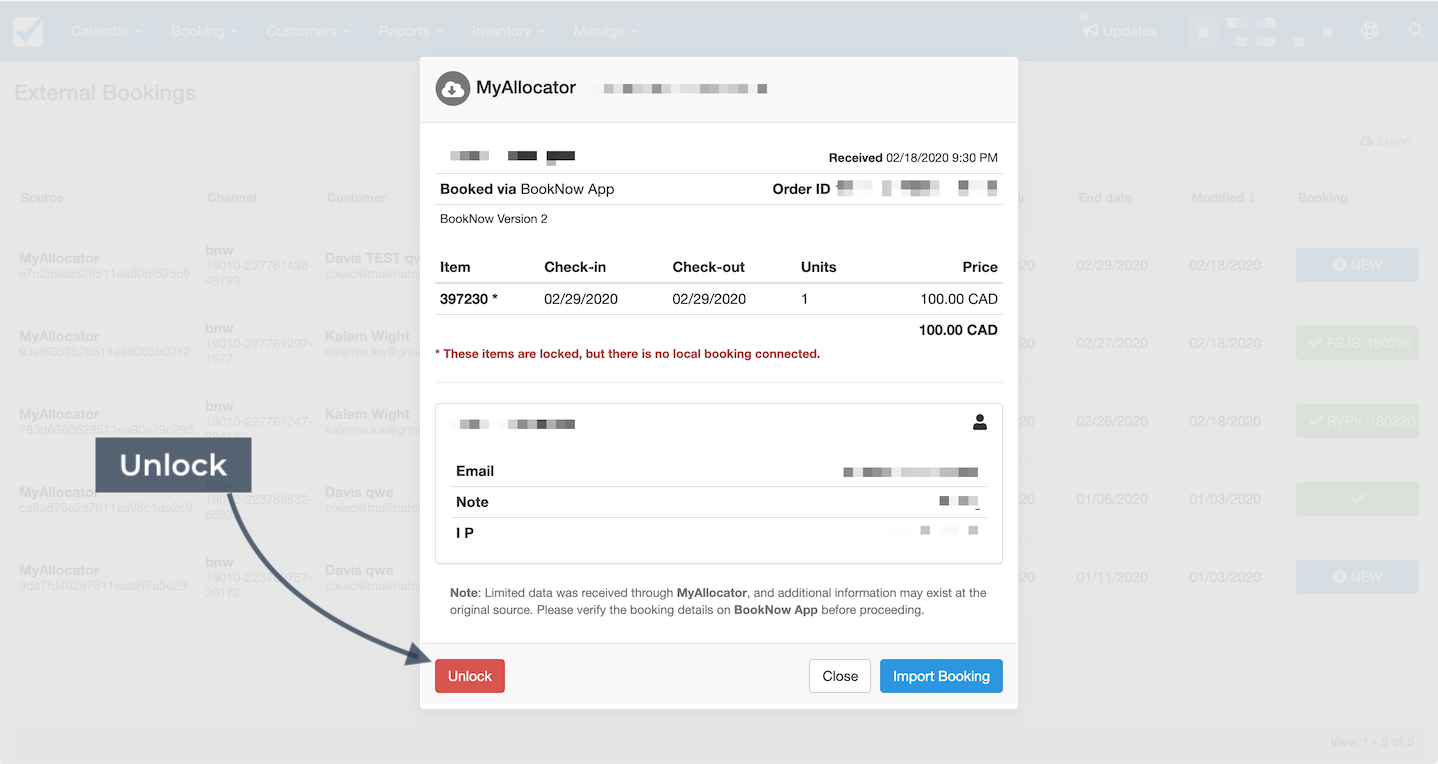Click the BookNow Version 2 text
The height and width of the screenshot is (764, 1438).
(494, 219)
